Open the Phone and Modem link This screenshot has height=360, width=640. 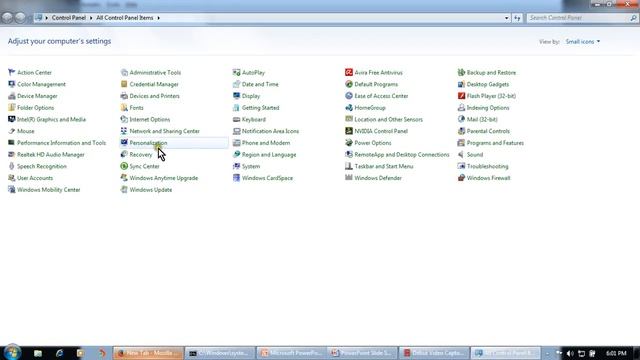click(x=266, y=143)
